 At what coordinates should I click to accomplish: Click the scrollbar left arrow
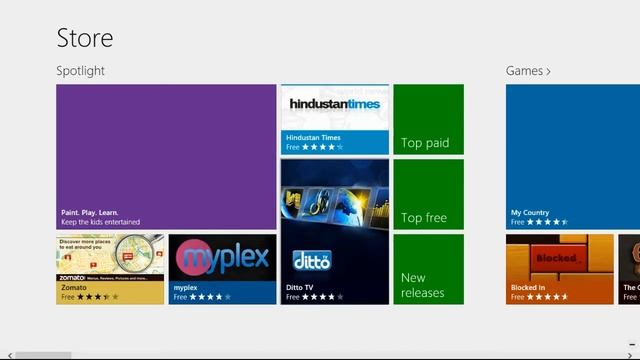pyautogui.click(x=10, y=356)
